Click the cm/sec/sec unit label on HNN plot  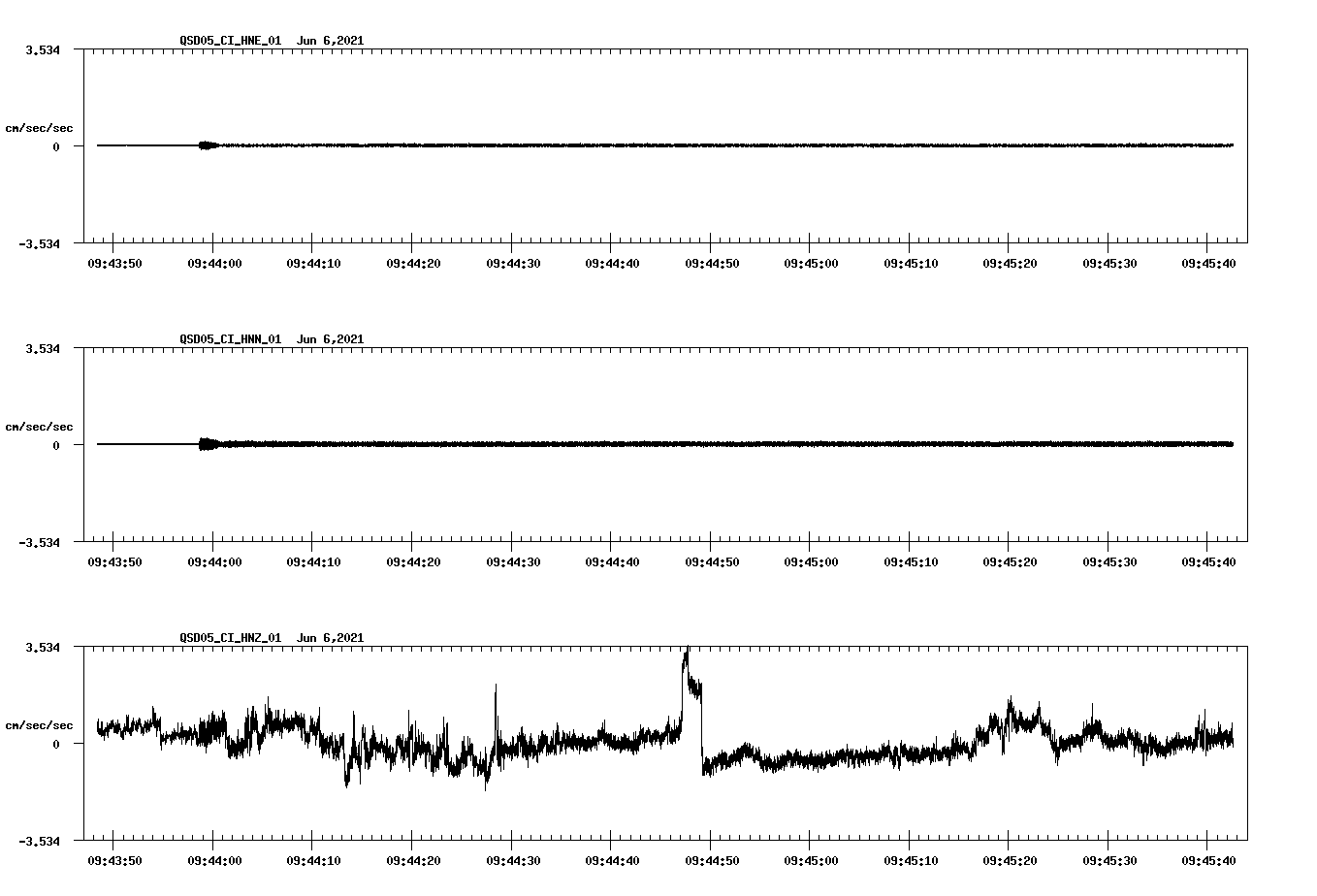click(x=40, y=427)
